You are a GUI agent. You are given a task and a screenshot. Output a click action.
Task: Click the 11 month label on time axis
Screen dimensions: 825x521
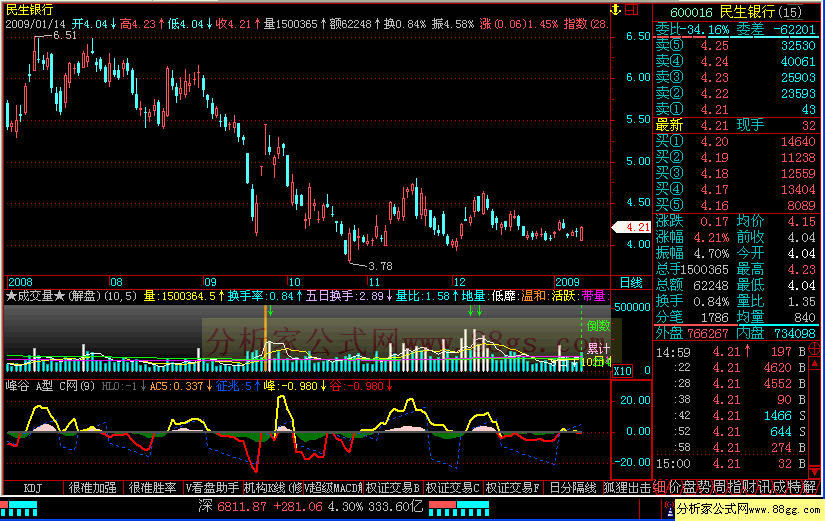(374, 283)
